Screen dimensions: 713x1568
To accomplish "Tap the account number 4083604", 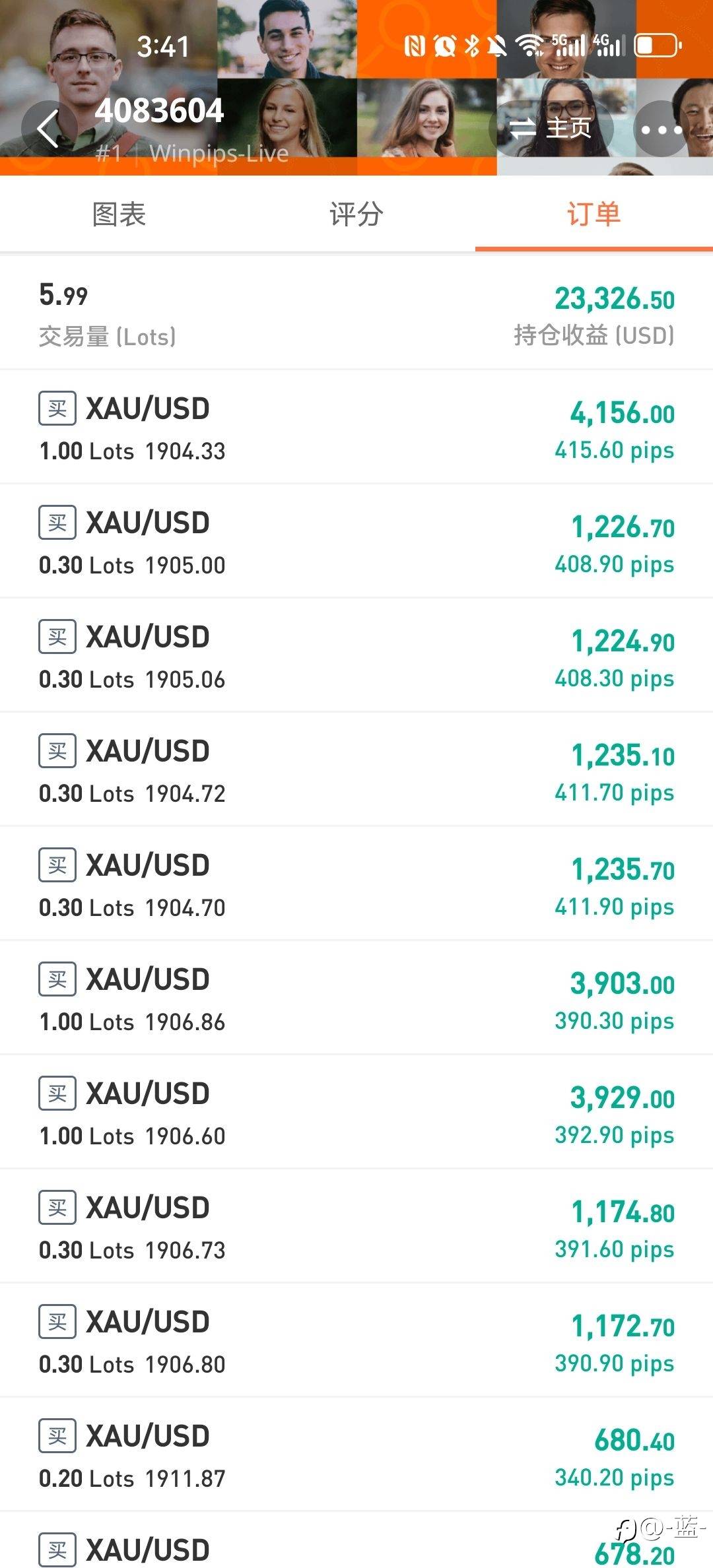I will click(160, 111).
